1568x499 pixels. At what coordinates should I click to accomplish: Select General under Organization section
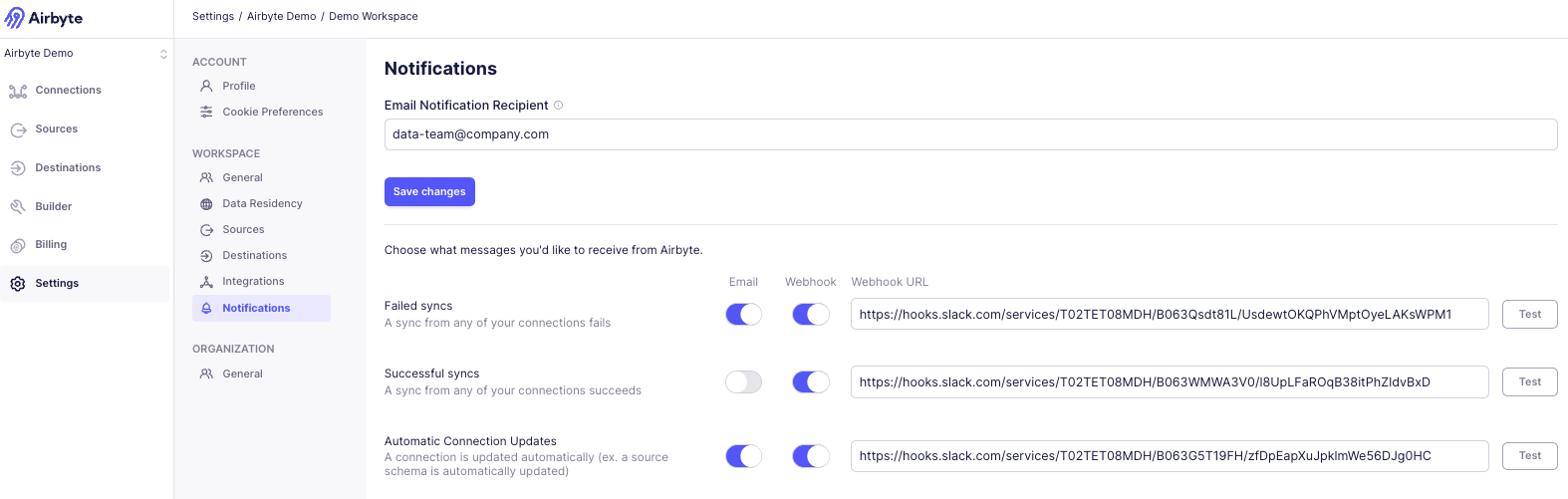(242, 374)
